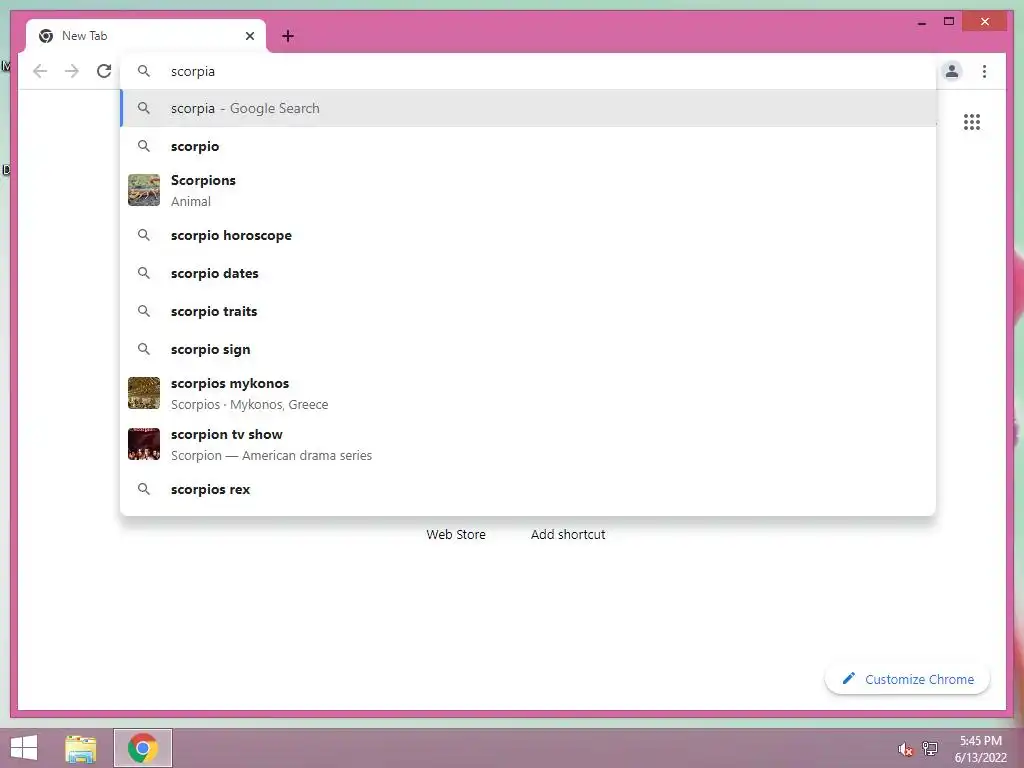The image size is (1024, 768).
Task: Choose the scorpia - Google Search suggestion
Action: click(529, 108)
